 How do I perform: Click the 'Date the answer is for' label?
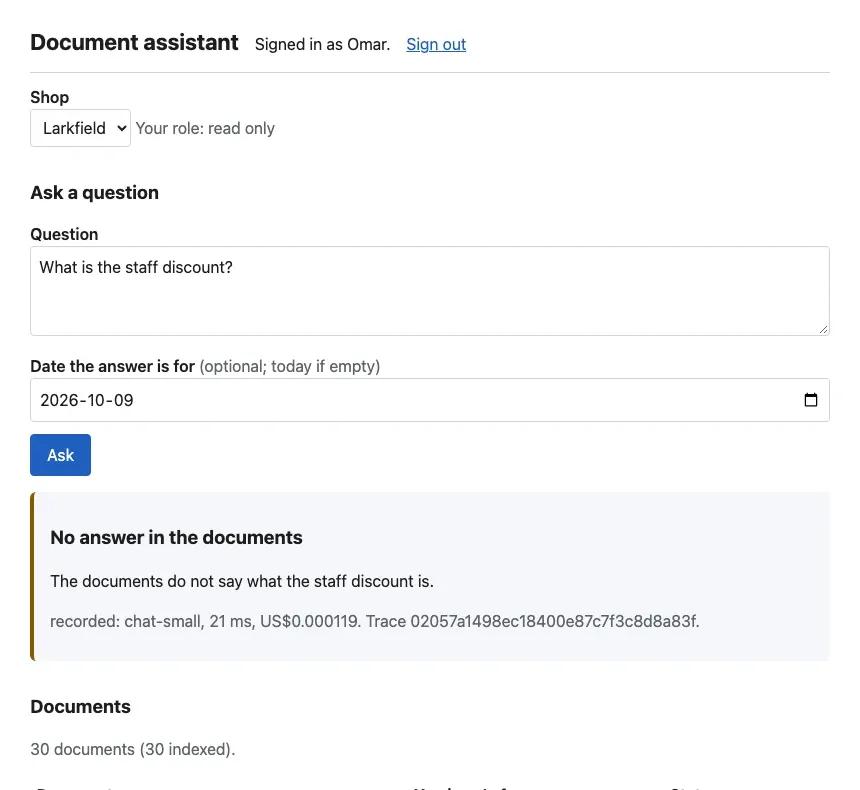[x=112, y=366]
